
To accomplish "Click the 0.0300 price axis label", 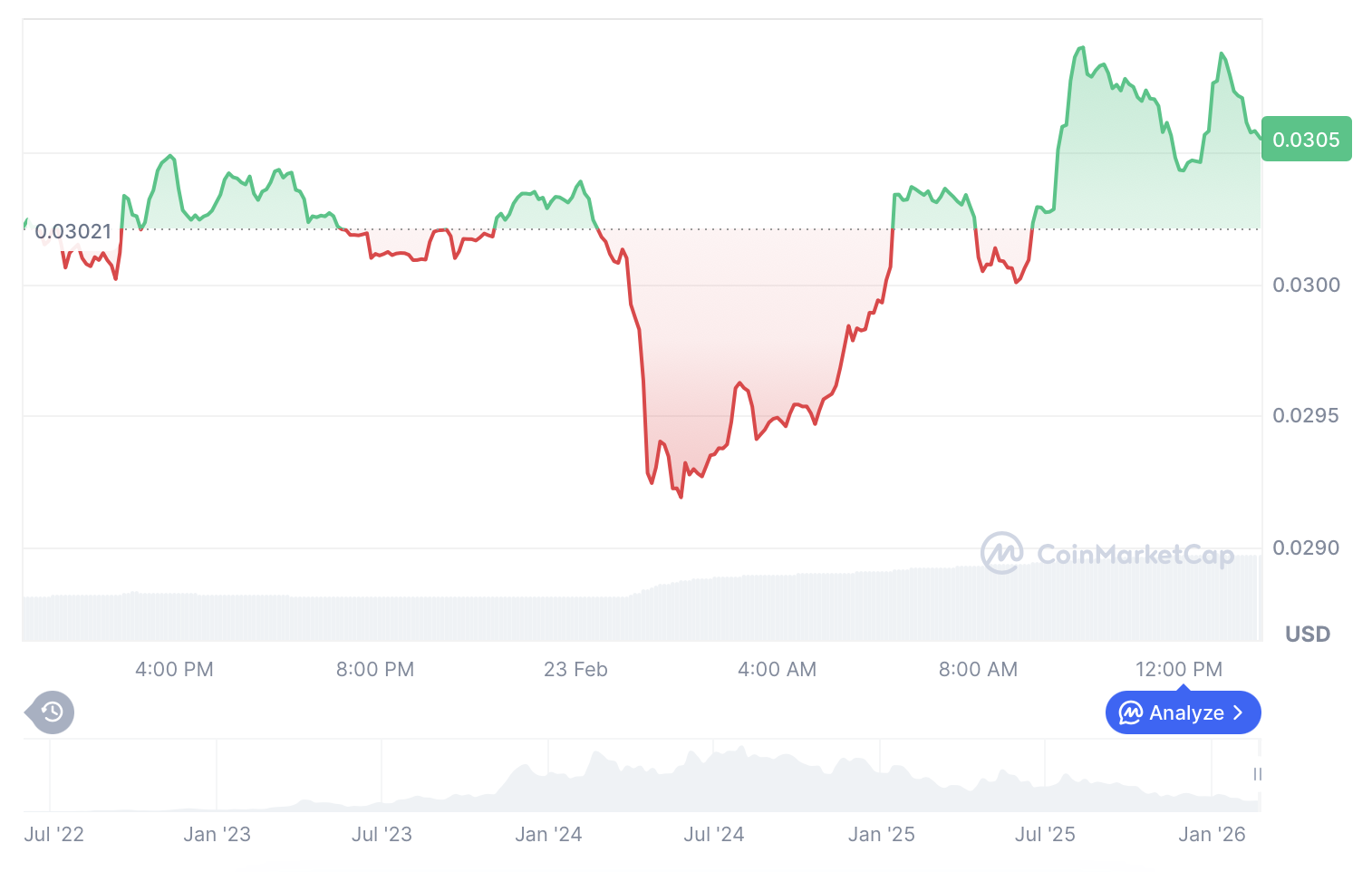I will [1306, 286].
